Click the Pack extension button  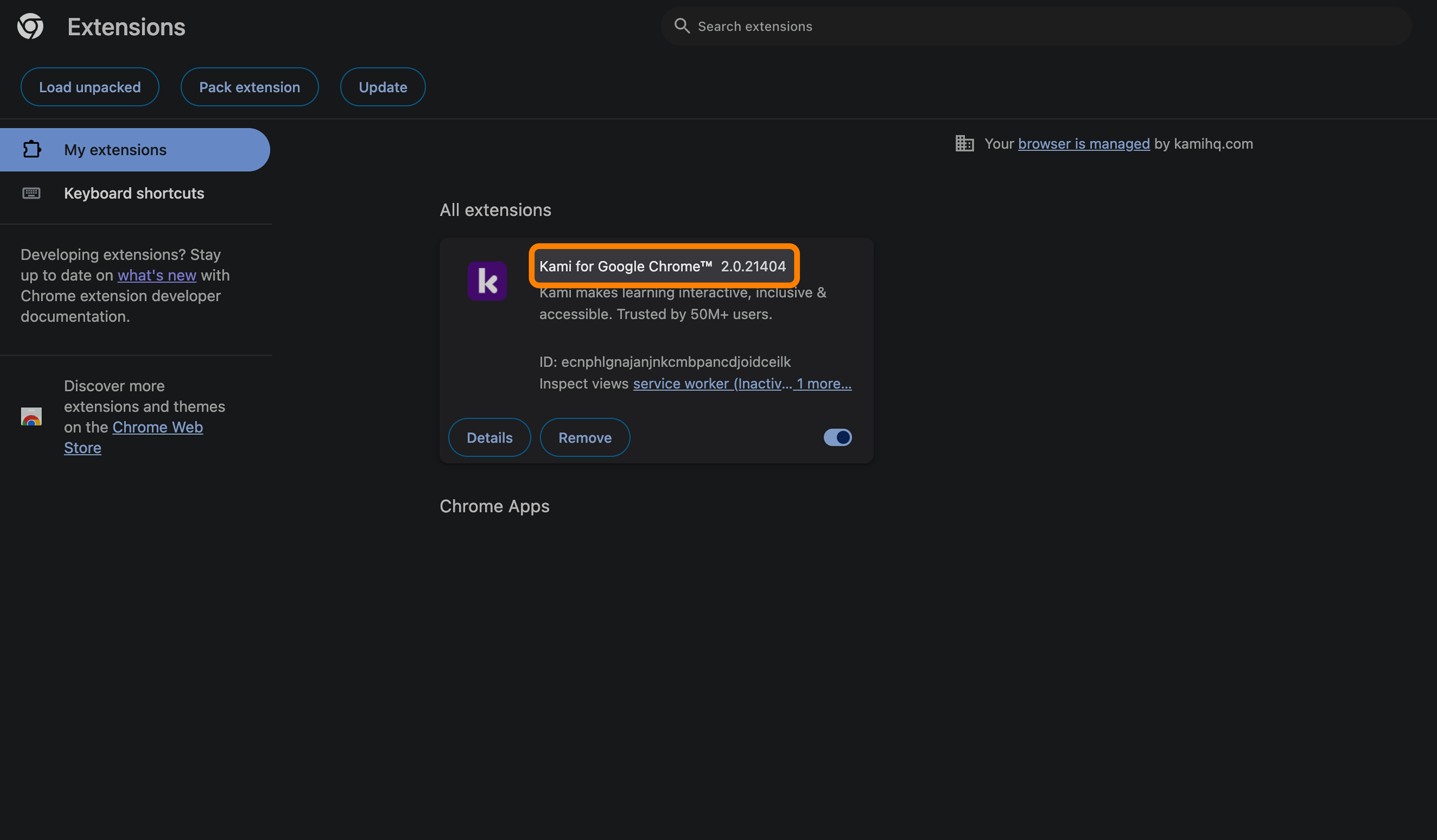tap(249, 87)
